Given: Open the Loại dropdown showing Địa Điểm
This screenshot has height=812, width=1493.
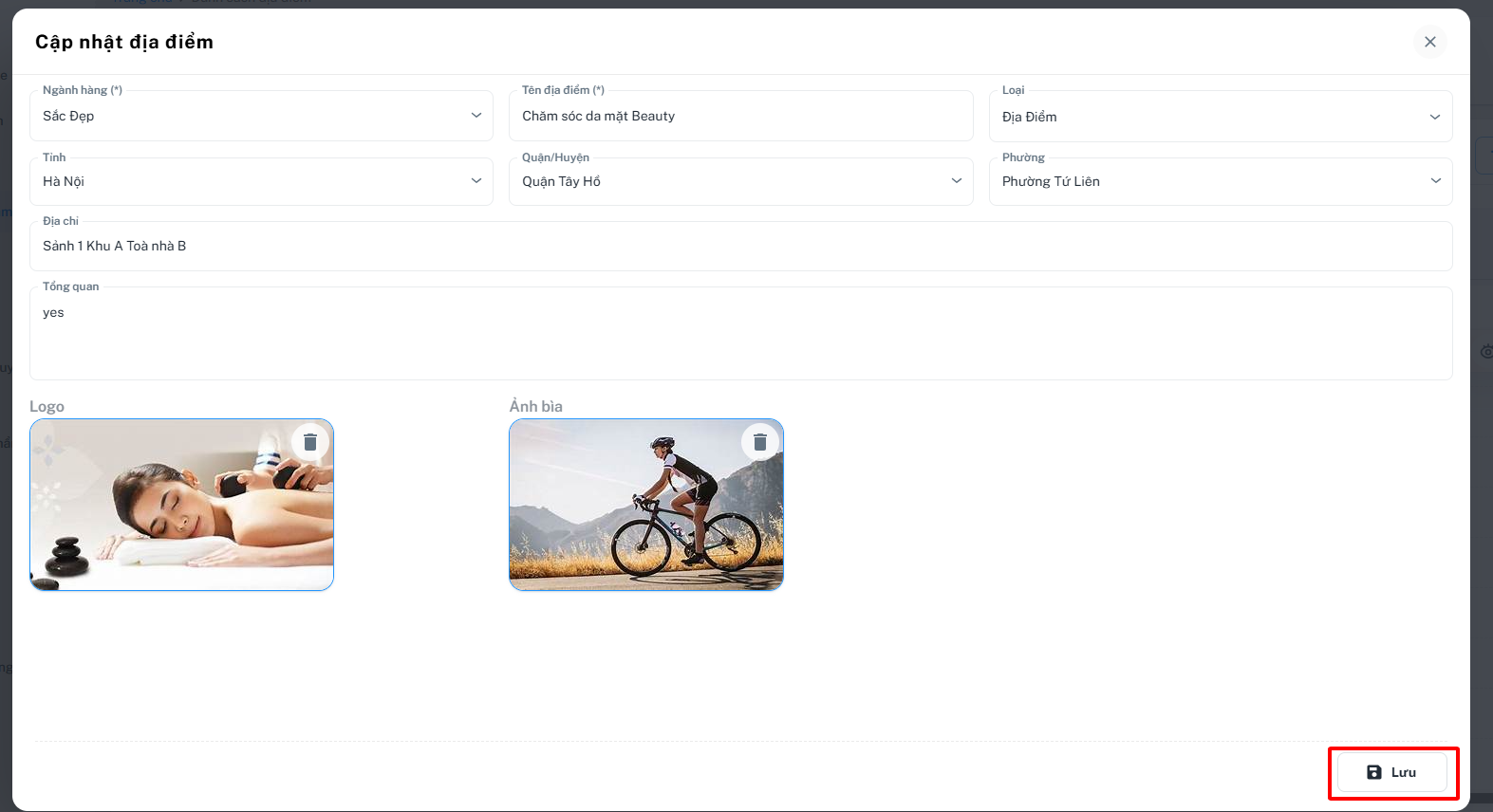Looking at the screenshot, I should coord(1221,117).
